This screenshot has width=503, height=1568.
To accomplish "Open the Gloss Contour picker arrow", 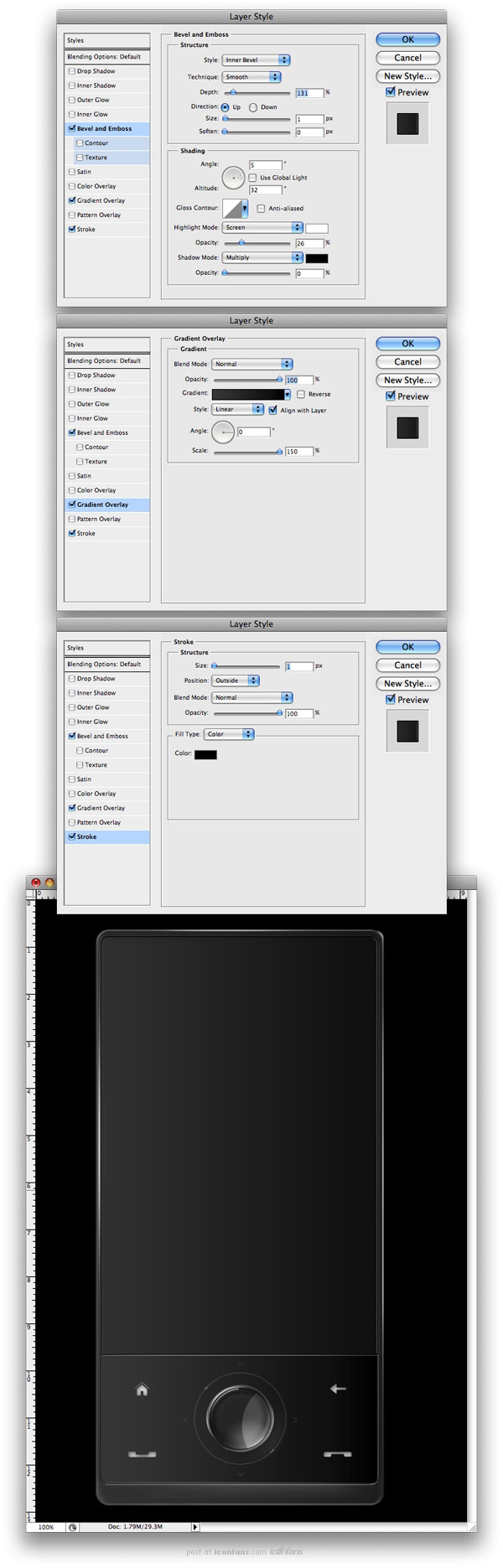I will (x=245, y=208).
